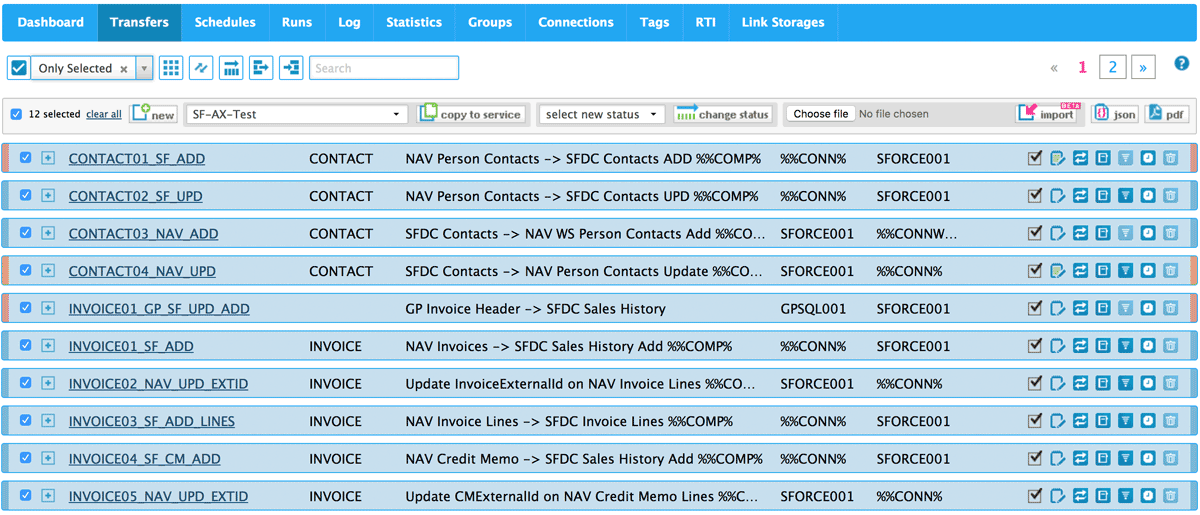
Task: Click log document icon for INVOICE05_NAV_UPD_EXTID
Action: click(x=1103, y=496)
